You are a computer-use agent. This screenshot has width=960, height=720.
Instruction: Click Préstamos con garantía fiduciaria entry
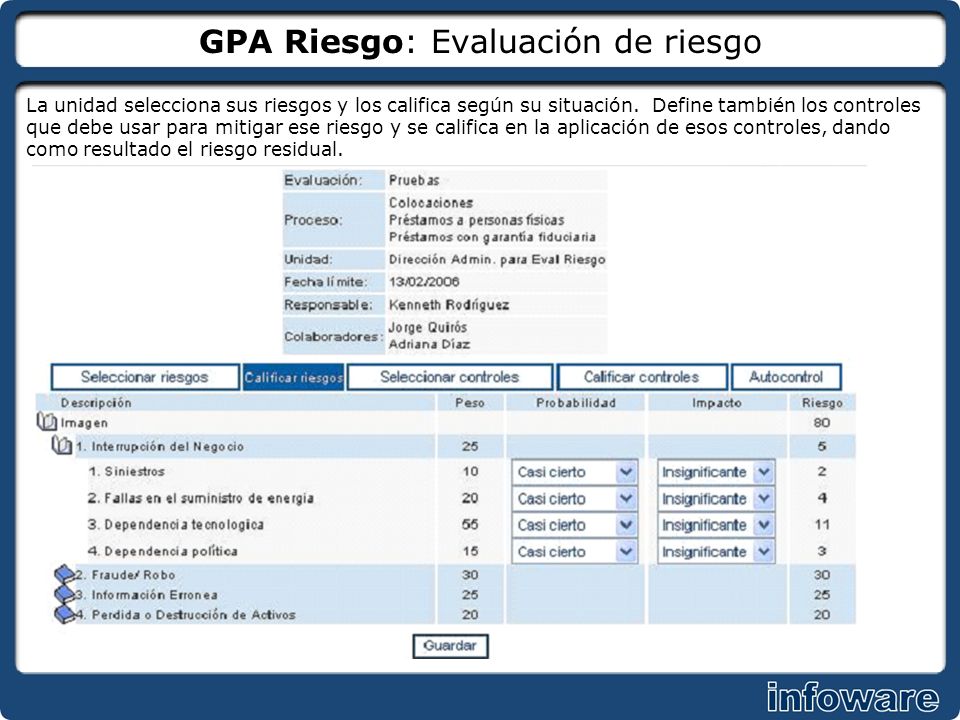(x=492, y=237)
